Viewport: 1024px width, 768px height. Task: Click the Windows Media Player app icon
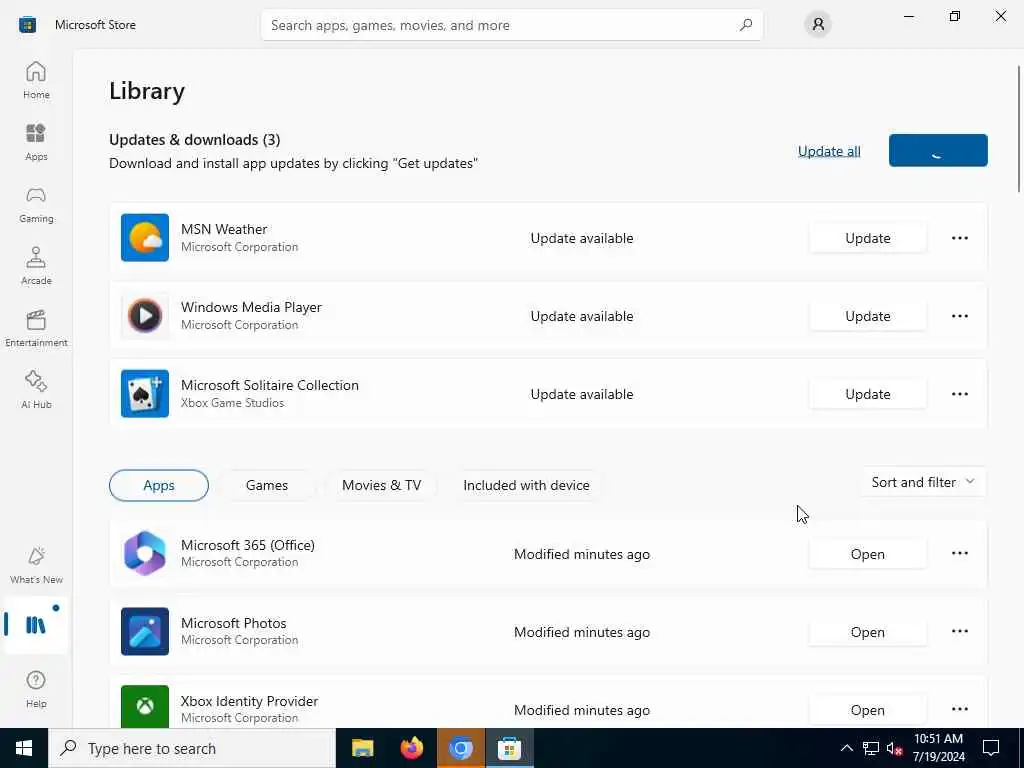point(145,316)
